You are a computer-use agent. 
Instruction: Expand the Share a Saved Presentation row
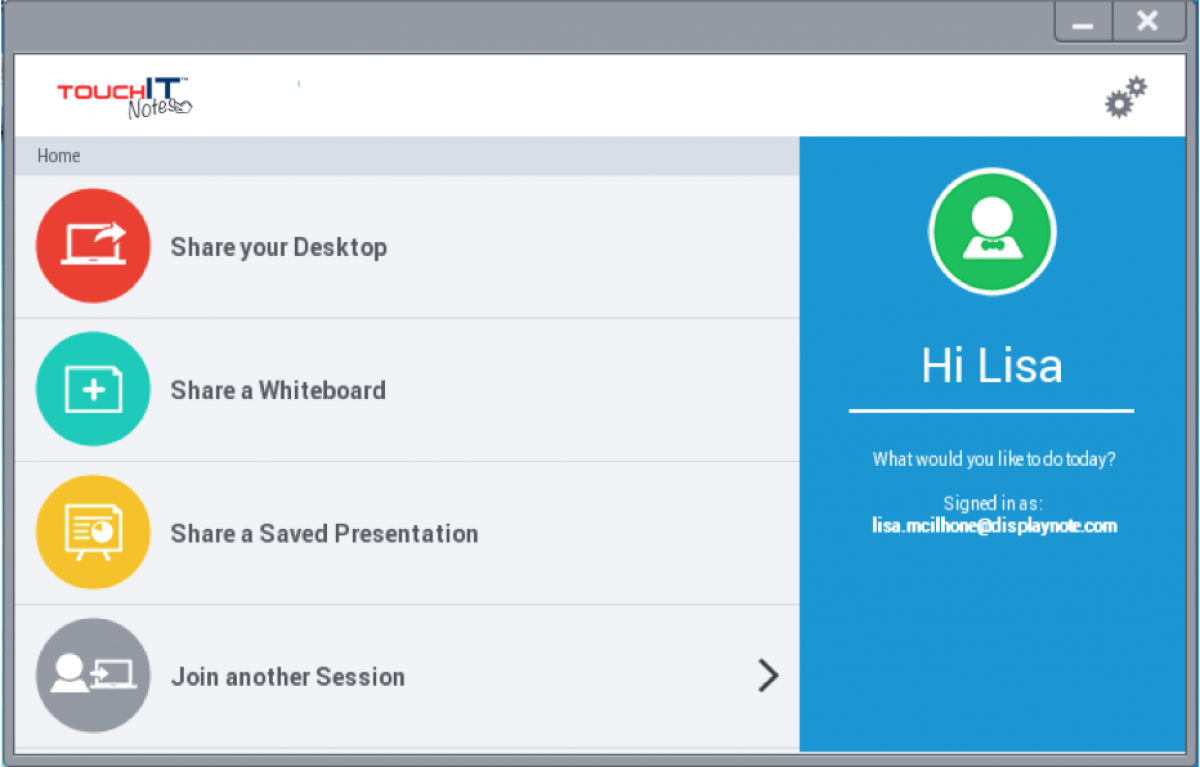(x=400, y=531)
